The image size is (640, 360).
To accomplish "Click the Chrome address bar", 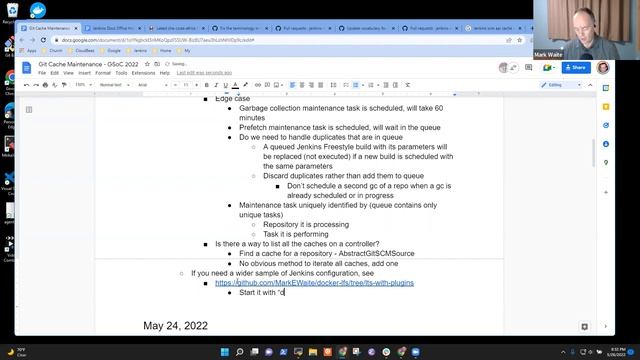I will [x=282, y=40].
